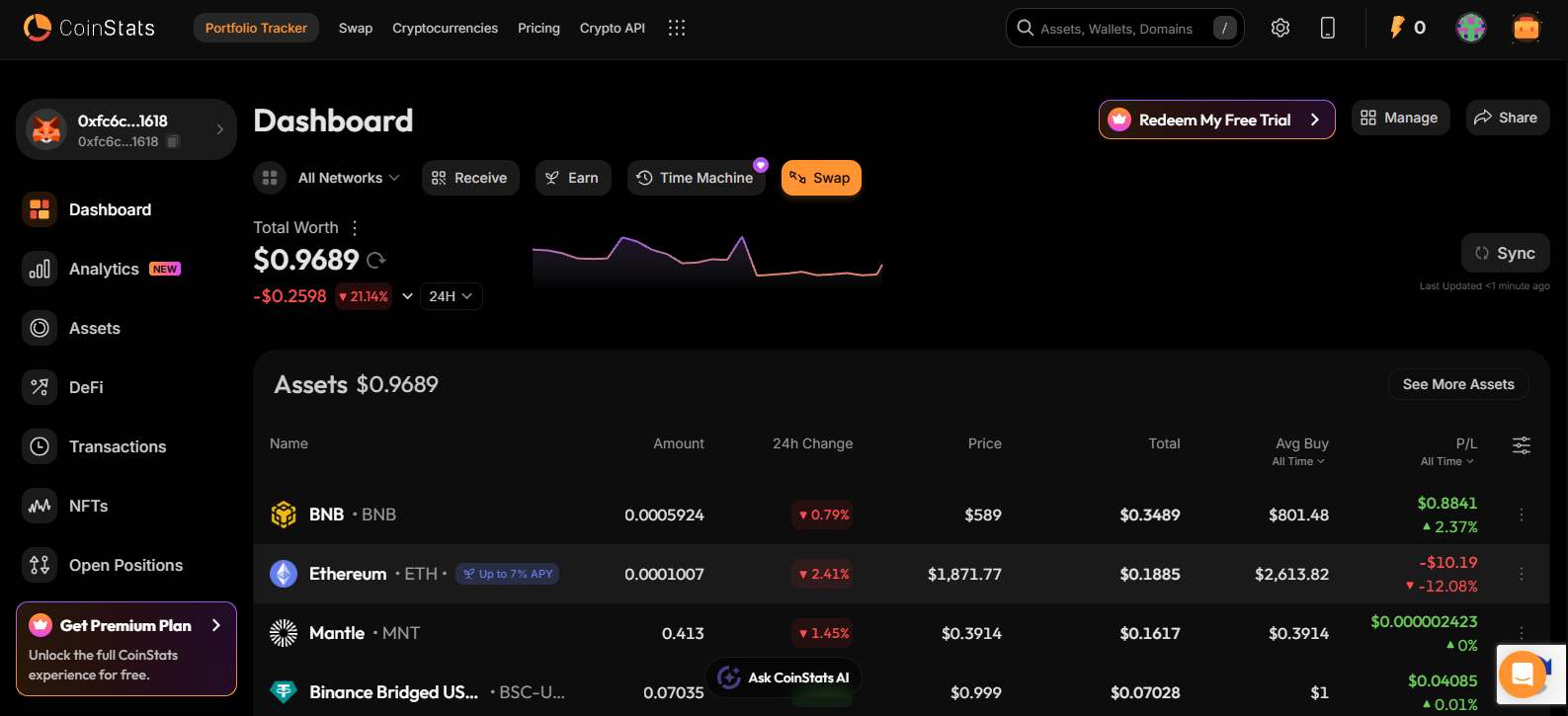Screen dimensions: 1568x716
Task: Click the Up to 7% APY badge
Action: point(507,574)
